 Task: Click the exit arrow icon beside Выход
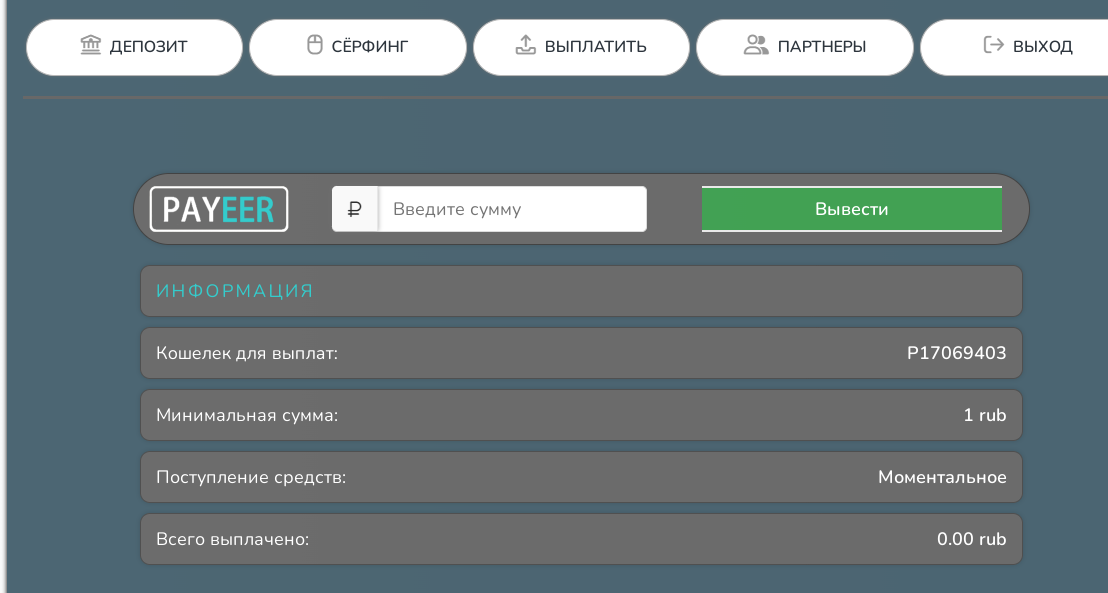click(x=994, y=45)
